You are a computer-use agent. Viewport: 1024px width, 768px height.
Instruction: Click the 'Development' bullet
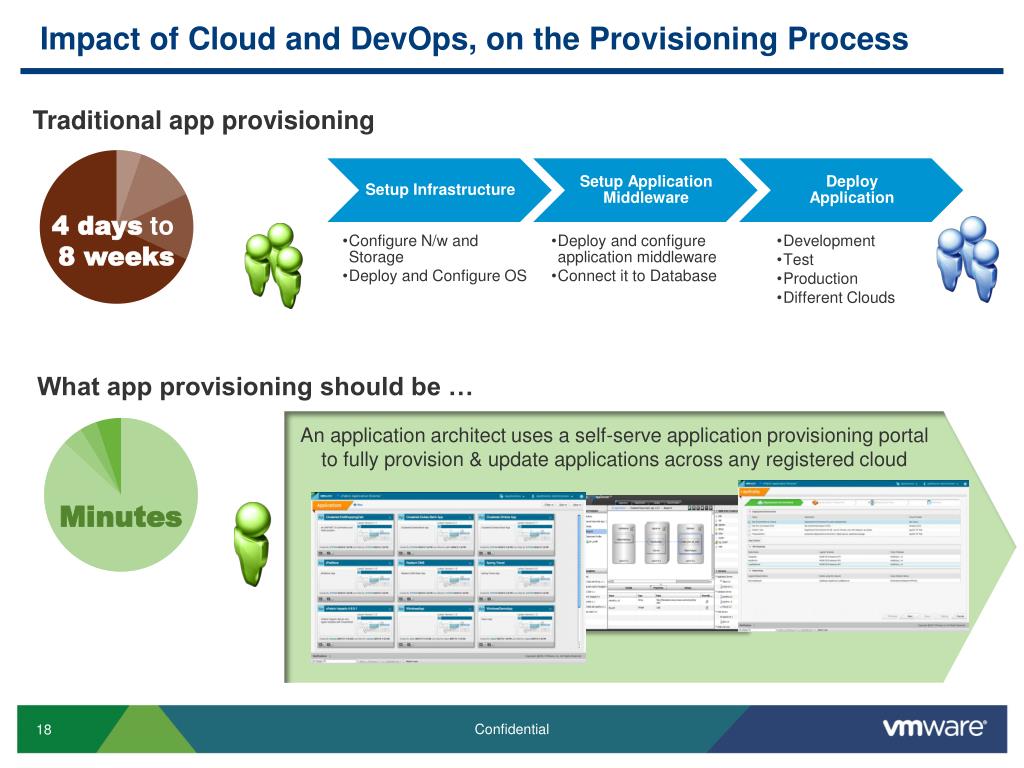pos(825,241)
